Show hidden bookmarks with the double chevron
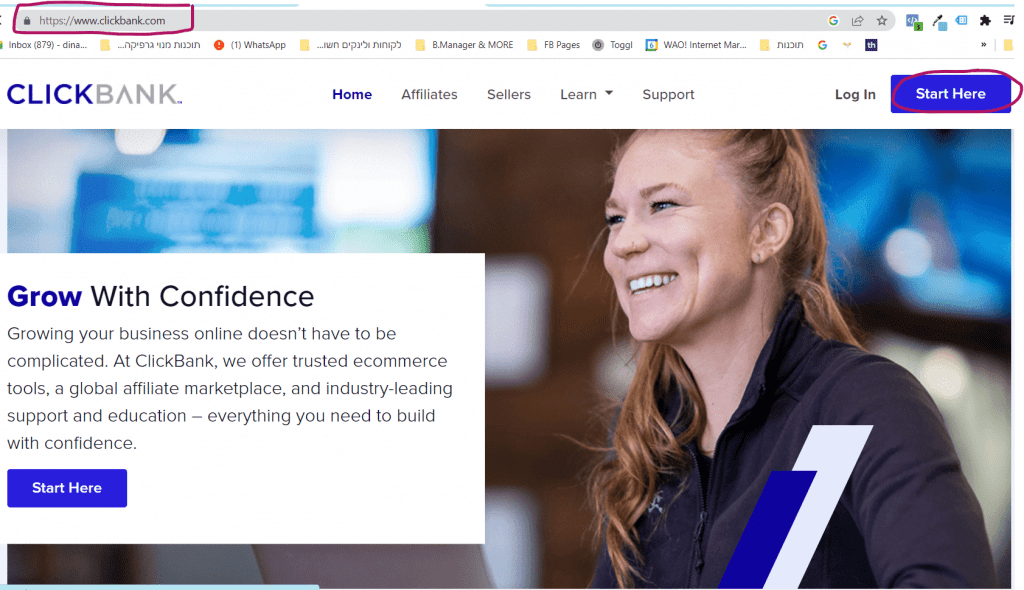This screenshot has width=1024, height=590. pos(984,45)
